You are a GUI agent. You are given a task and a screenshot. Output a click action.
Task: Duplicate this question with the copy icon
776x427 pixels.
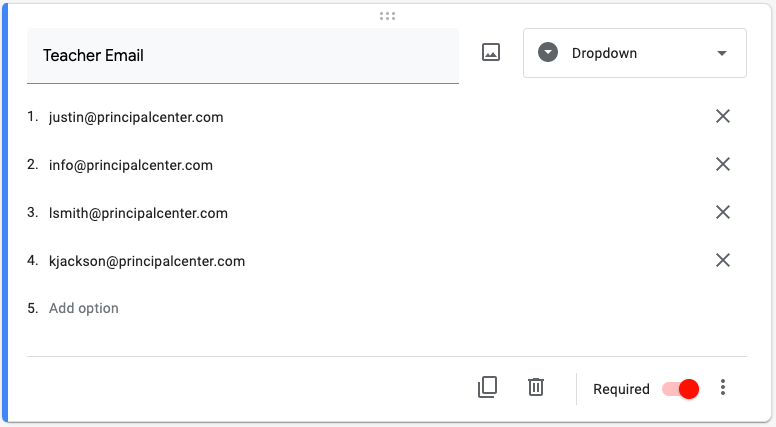(487, 387)
